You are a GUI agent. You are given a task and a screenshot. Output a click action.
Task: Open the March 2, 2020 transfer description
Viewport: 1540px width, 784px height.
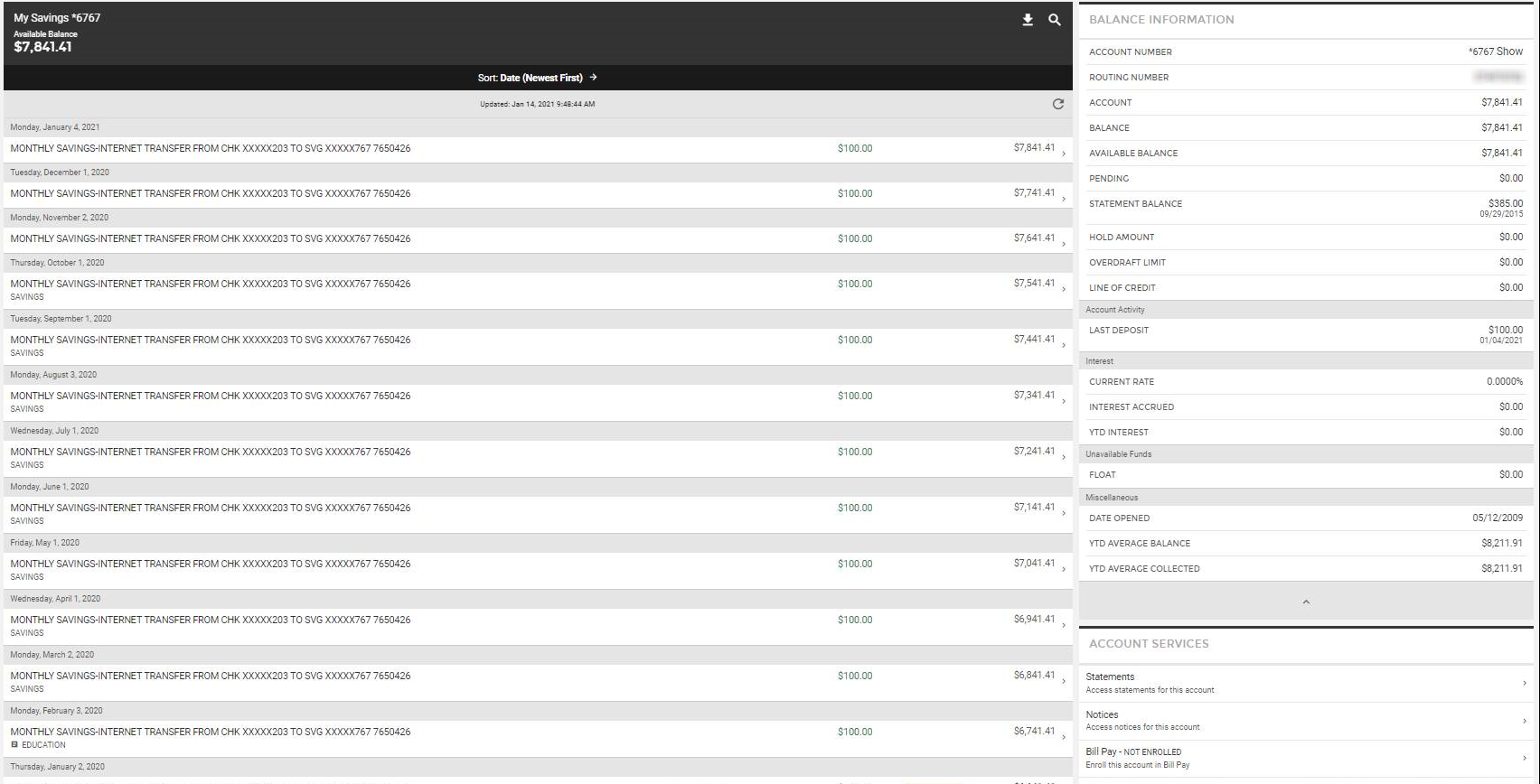(x=211, y=676)
